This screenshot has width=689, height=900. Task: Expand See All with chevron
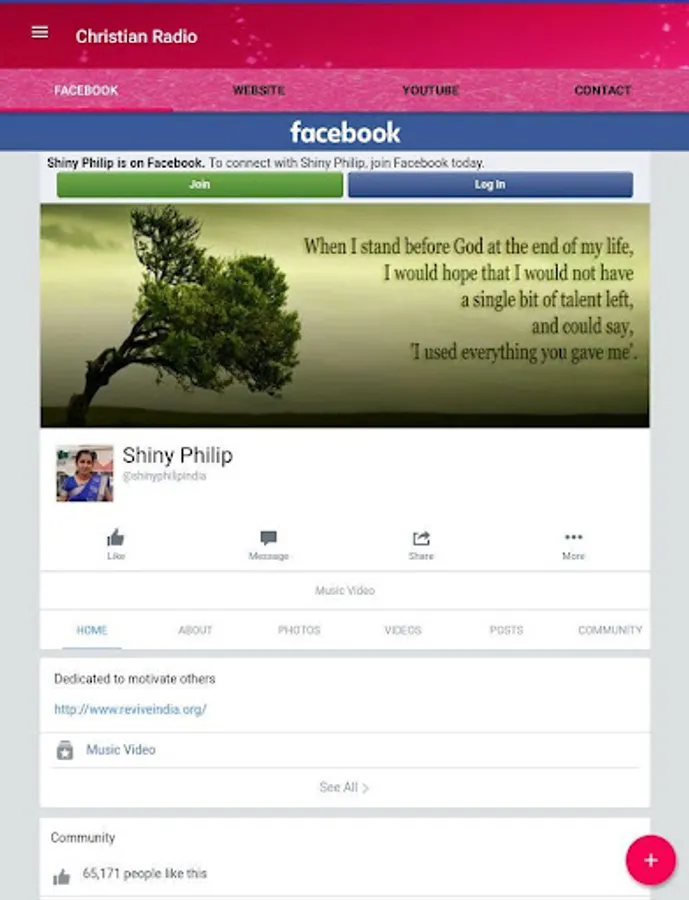tap(344, 788)
